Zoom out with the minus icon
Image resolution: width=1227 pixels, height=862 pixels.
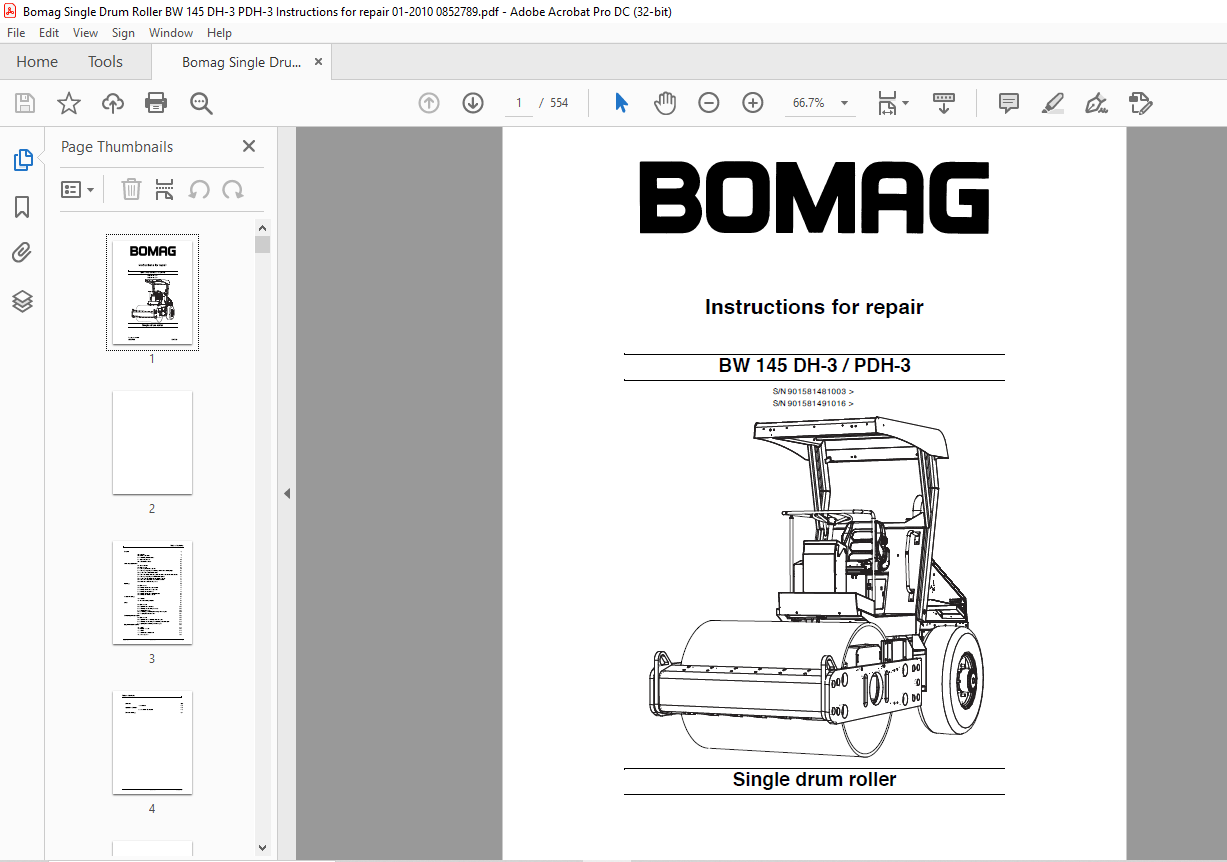709,103
